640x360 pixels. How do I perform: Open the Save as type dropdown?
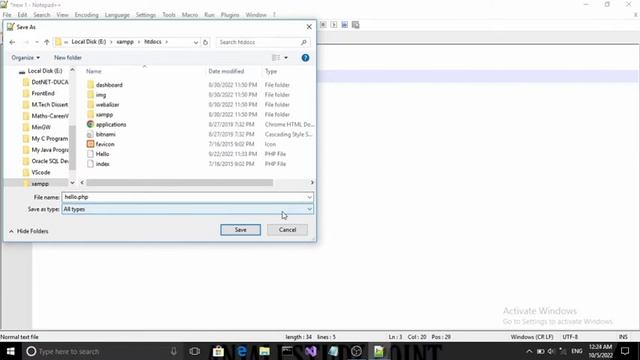(309, 209)
